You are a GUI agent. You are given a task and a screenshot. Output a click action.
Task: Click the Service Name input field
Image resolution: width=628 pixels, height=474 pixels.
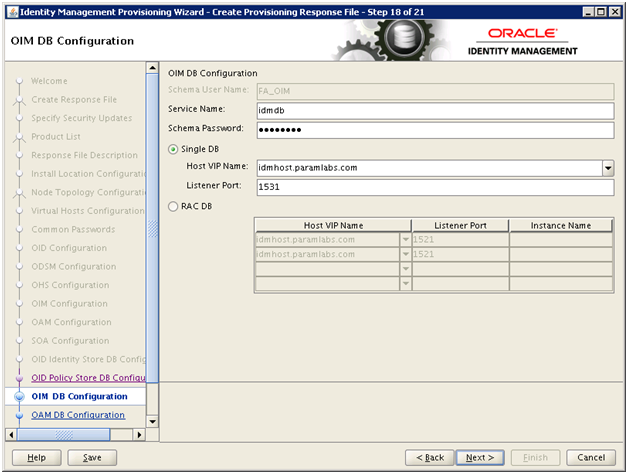point(435,111)
